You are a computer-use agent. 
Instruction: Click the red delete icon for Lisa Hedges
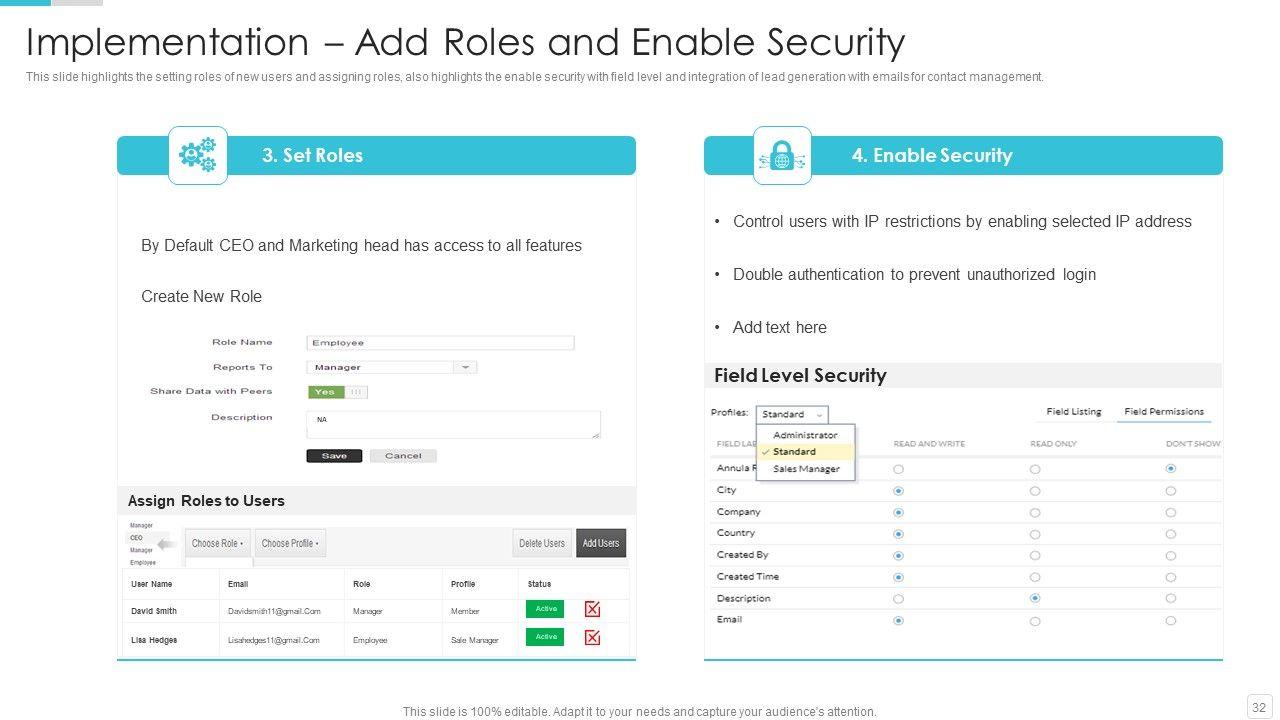click(x=592, y=638)
